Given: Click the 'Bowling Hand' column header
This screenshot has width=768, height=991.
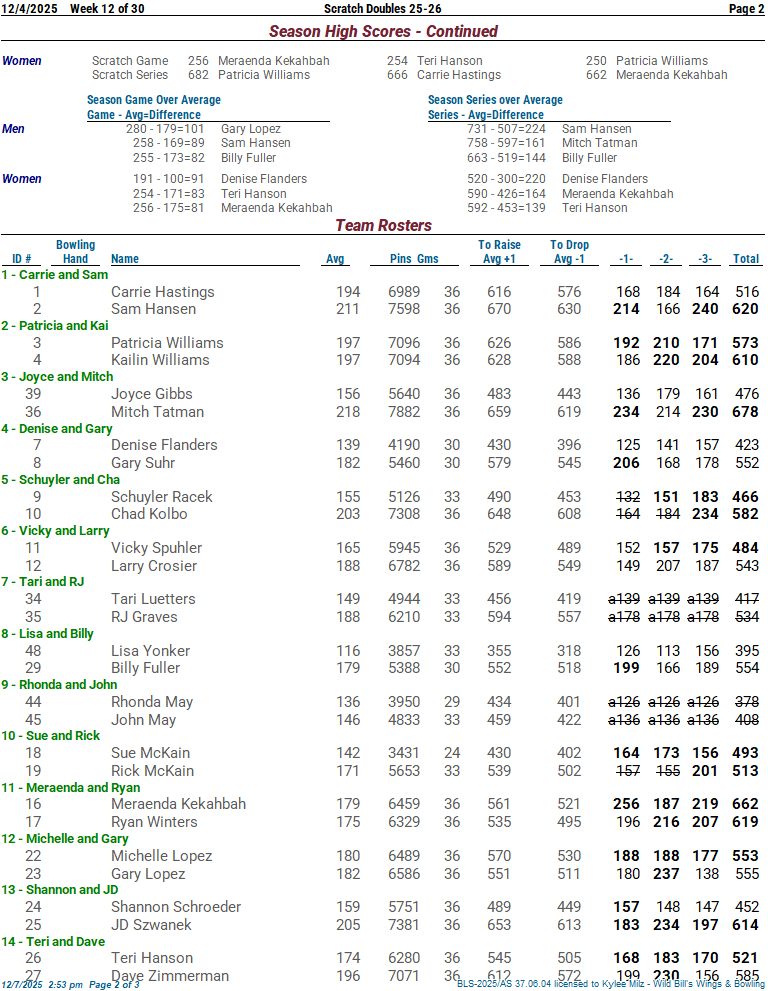Looking at the screenshot, I should pos(75,252).
